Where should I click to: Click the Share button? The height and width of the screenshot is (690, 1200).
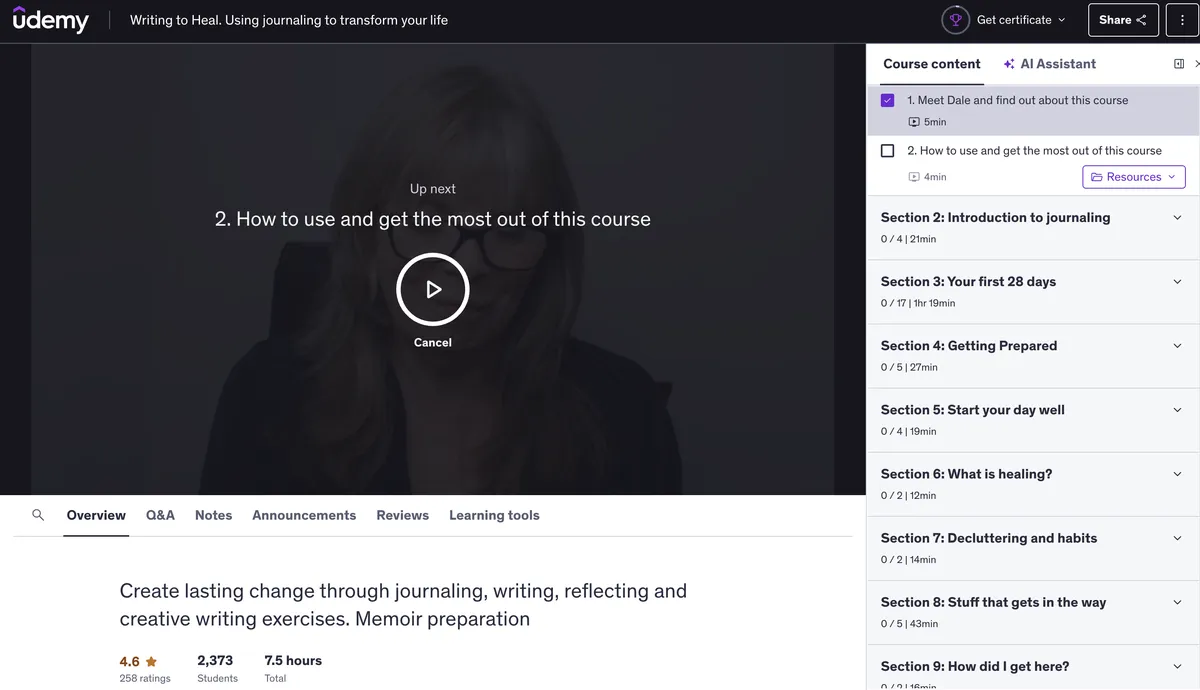[1122, 20]
